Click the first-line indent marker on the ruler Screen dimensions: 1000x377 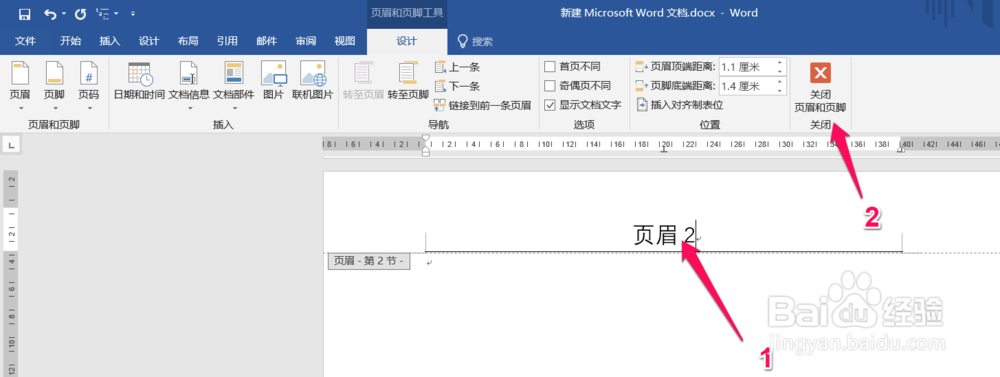click(x=426, y=138)
